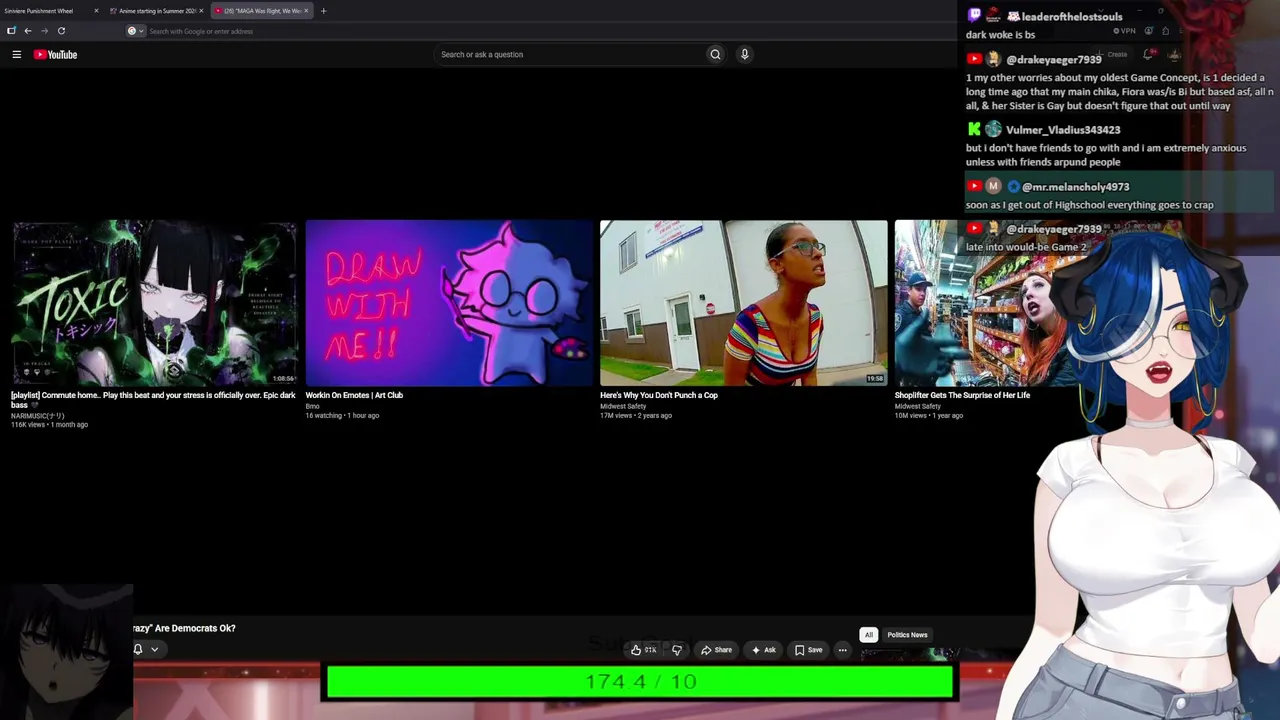Like the video with thumbs up
1280x720 pixels.
[643, 650]
